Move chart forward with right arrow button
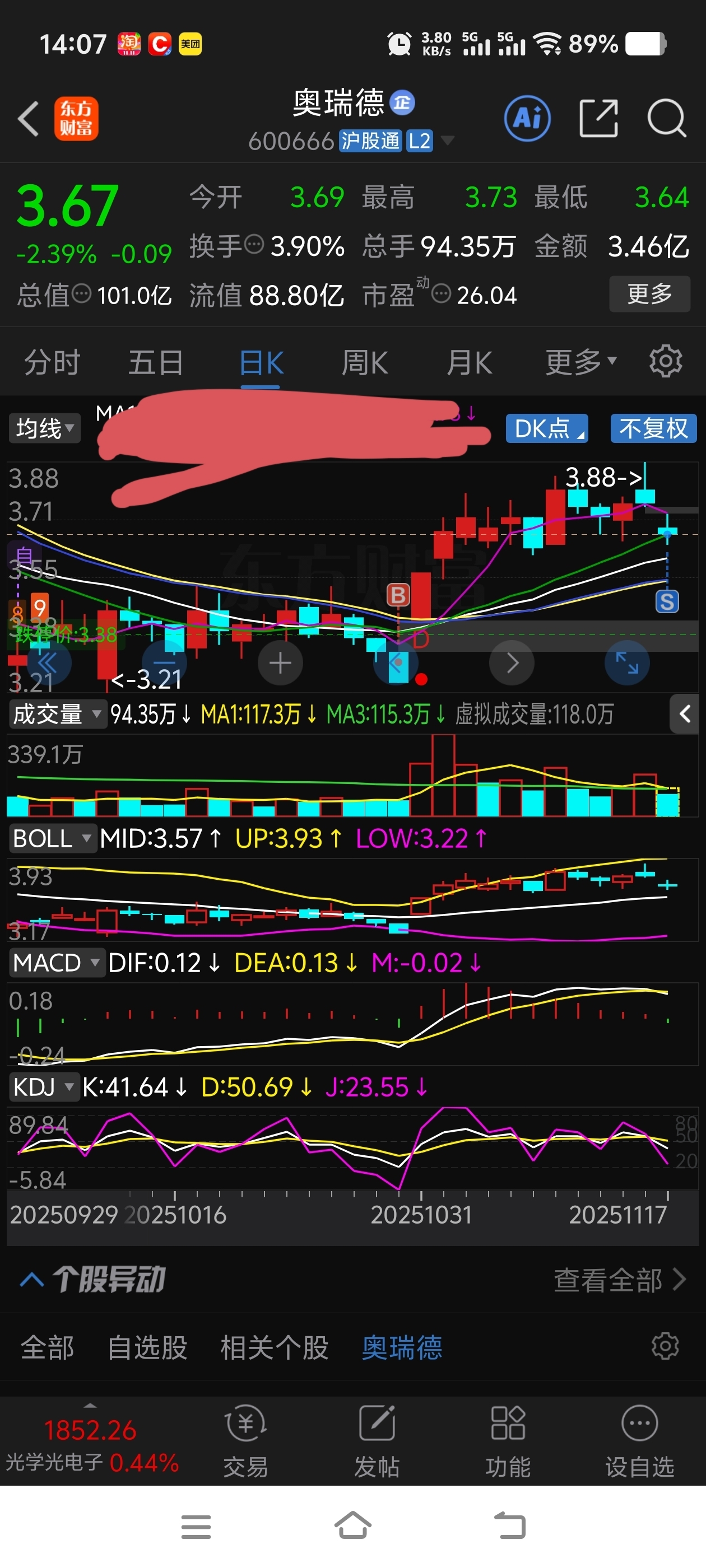 [512, 663]
